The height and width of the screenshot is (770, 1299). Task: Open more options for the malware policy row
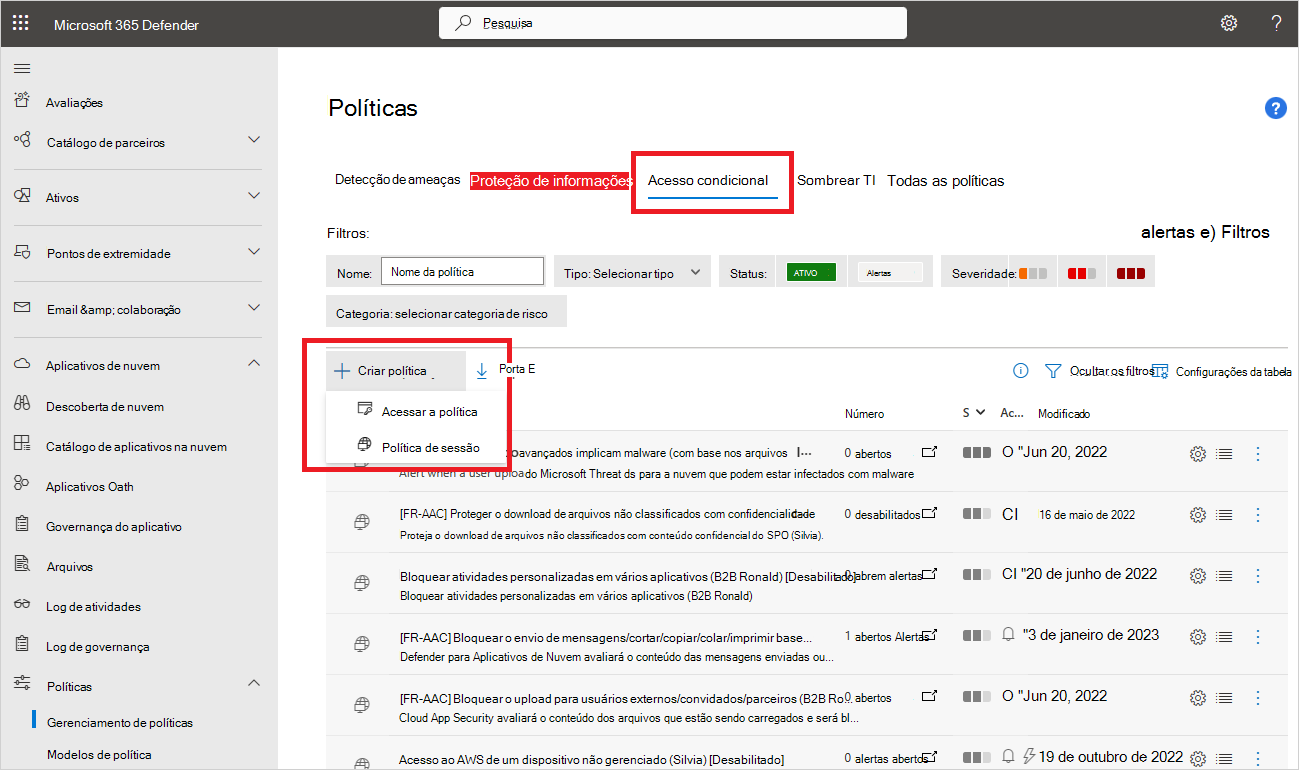click(1258, 454)
